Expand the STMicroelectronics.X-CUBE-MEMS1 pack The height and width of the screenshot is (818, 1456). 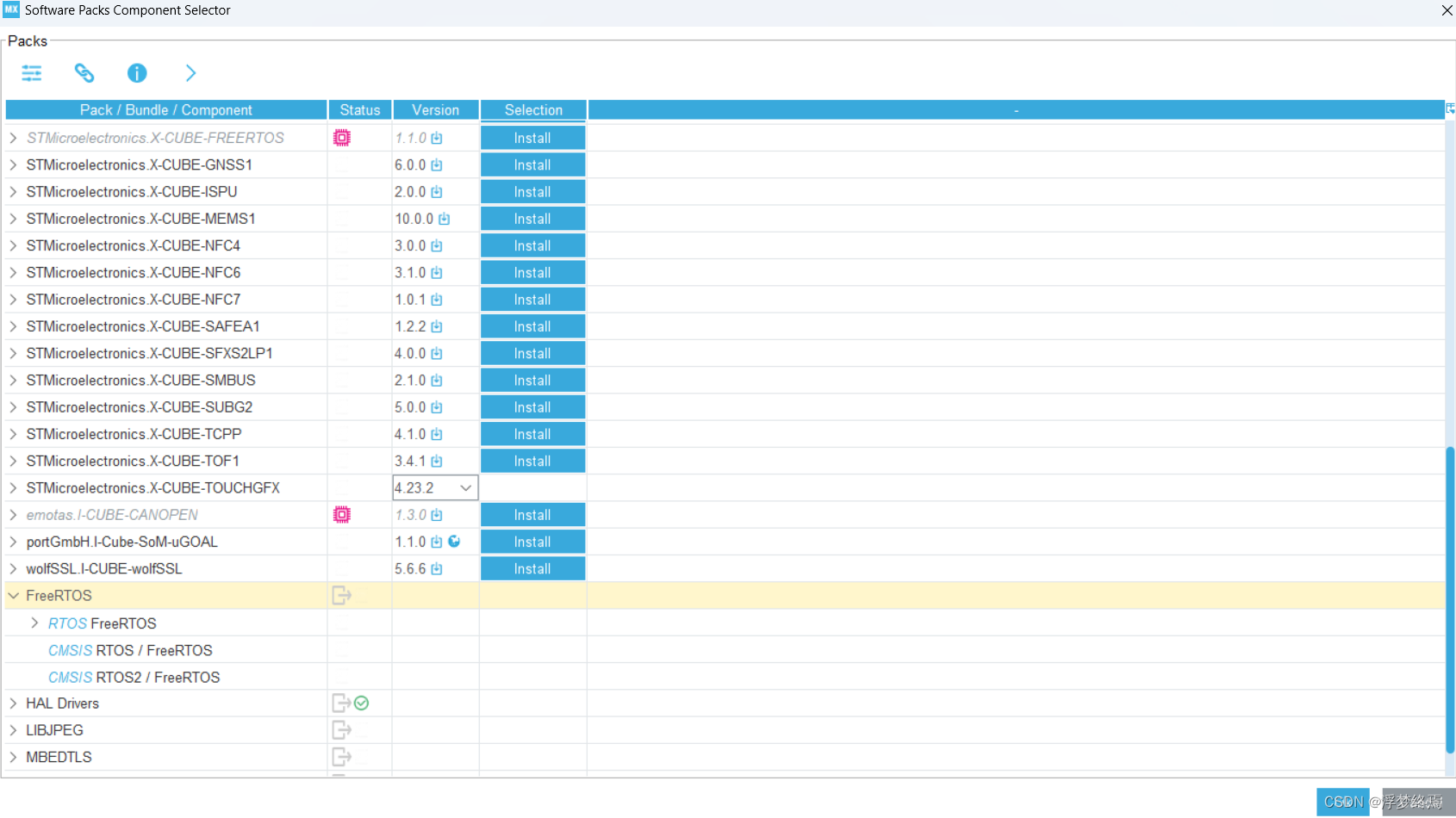[14, 220]
